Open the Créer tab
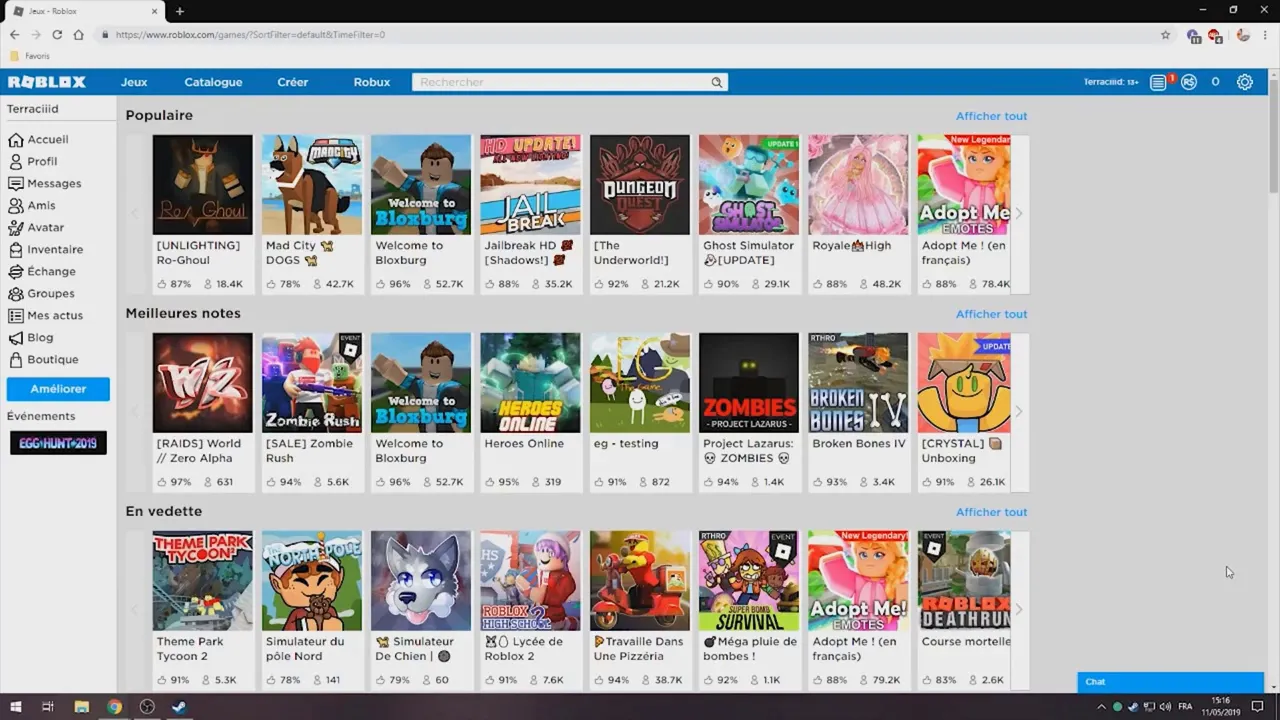The width and height of the screenshot is (1280, 720). [293, 82]
